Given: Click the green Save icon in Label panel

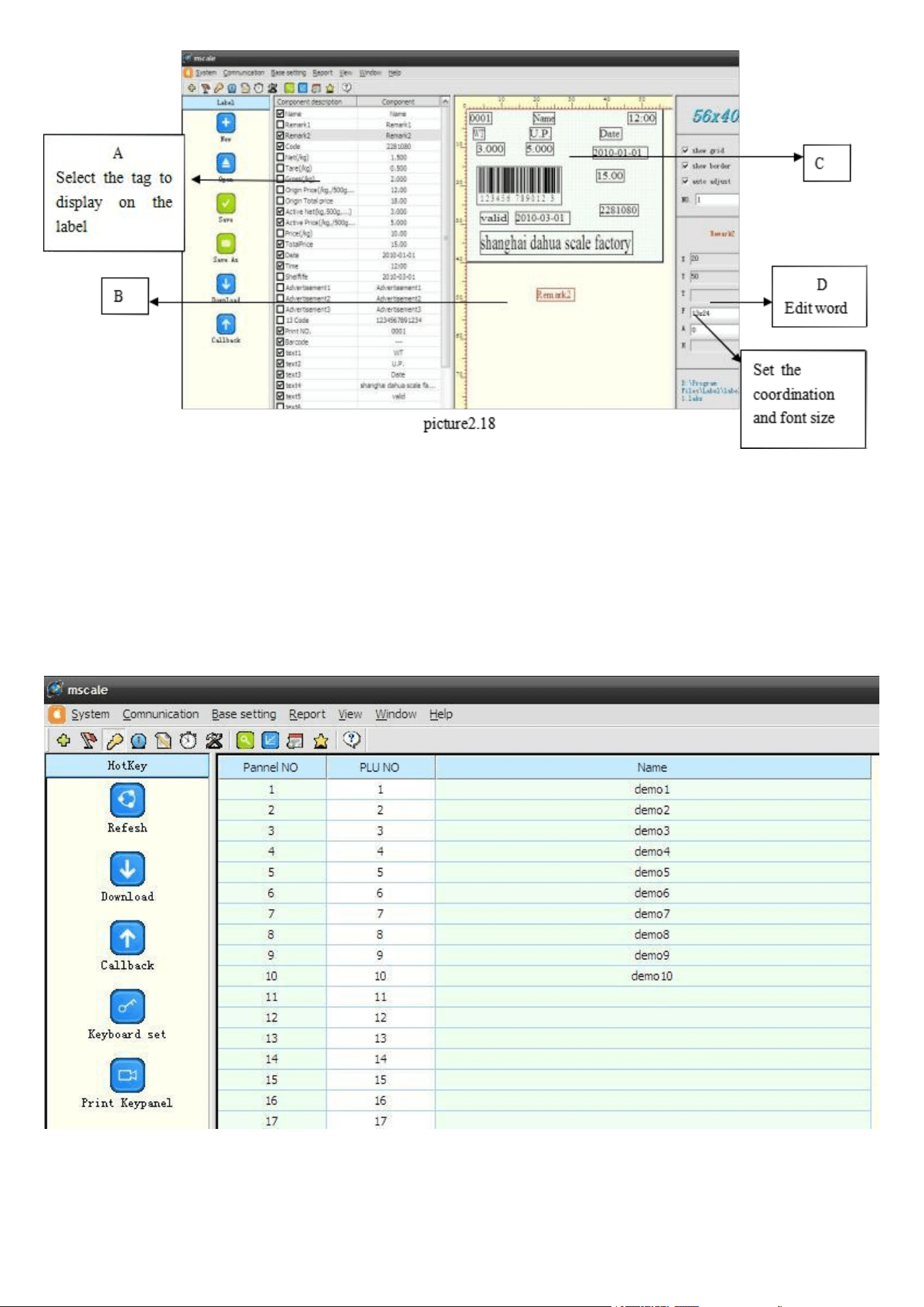Looking at the screenshot, I should (x=225, y=203).
